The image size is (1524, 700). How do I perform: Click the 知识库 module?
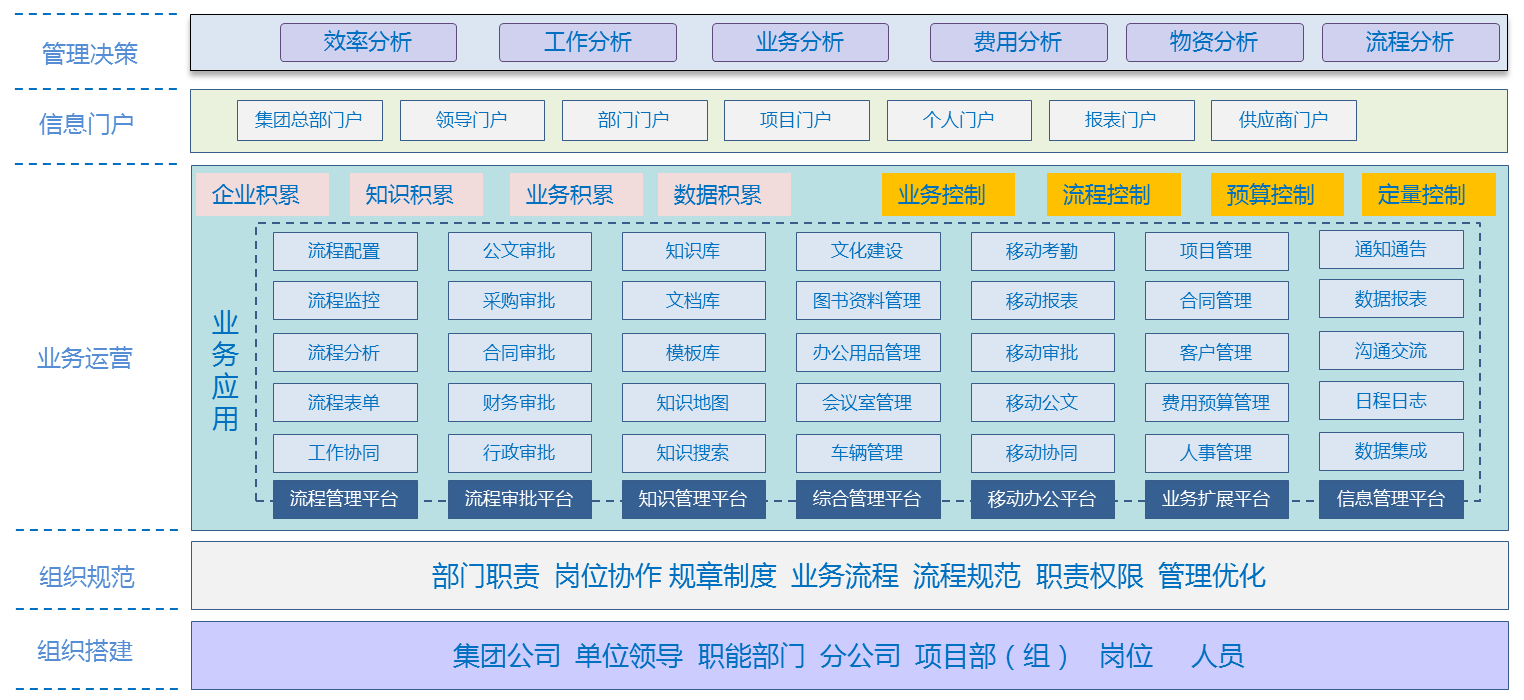tap(694, 251)
